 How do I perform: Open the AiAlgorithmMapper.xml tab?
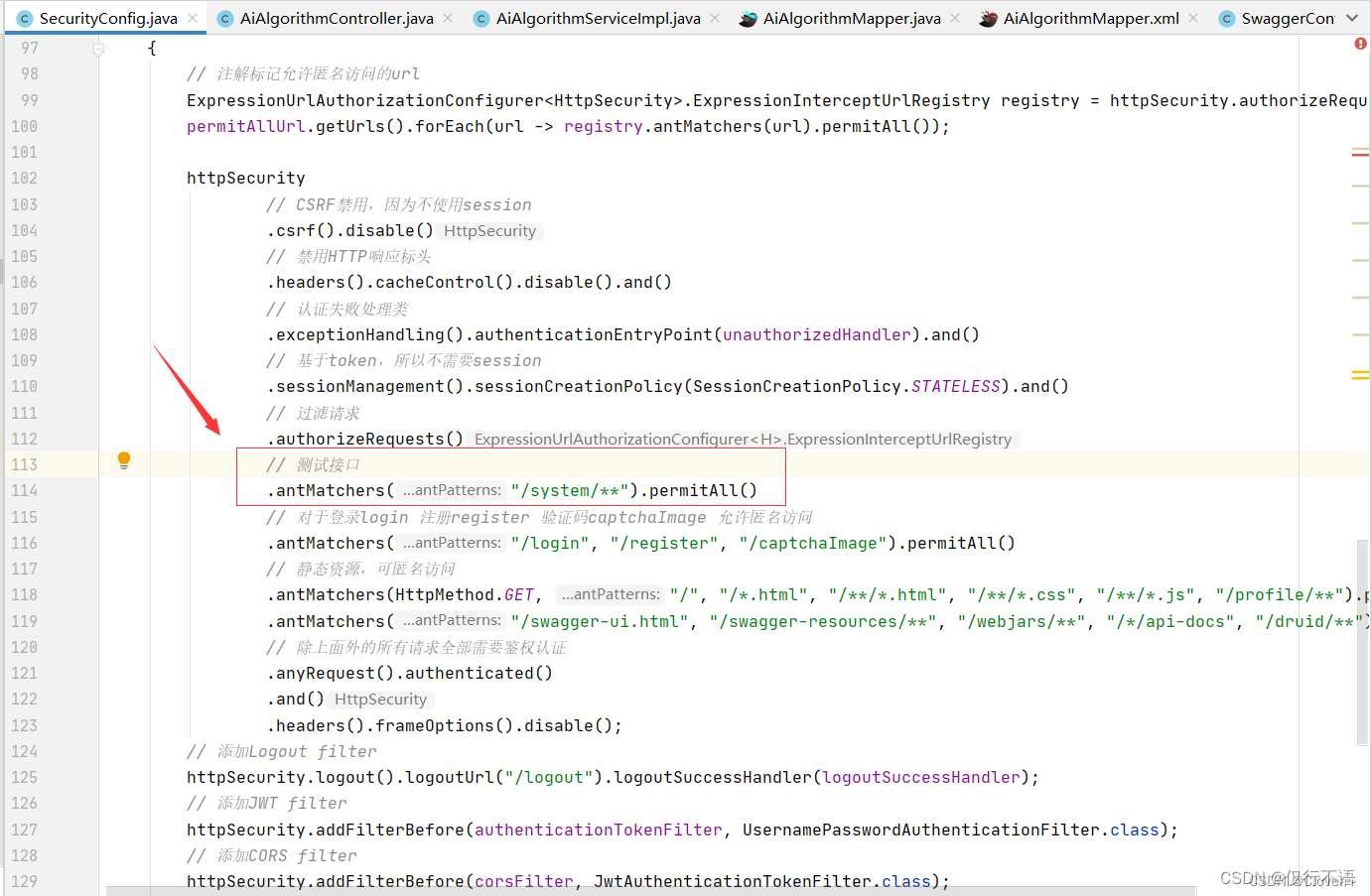tap(1091, 18)
